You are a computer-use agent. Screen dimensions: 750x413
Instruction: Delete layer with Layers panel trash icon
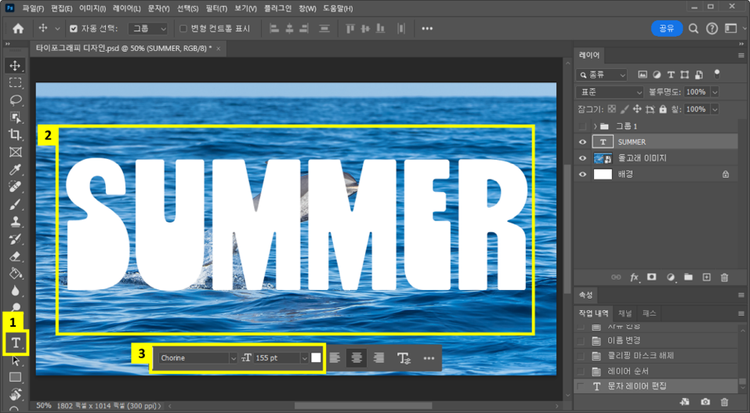[x=724, y=278]
